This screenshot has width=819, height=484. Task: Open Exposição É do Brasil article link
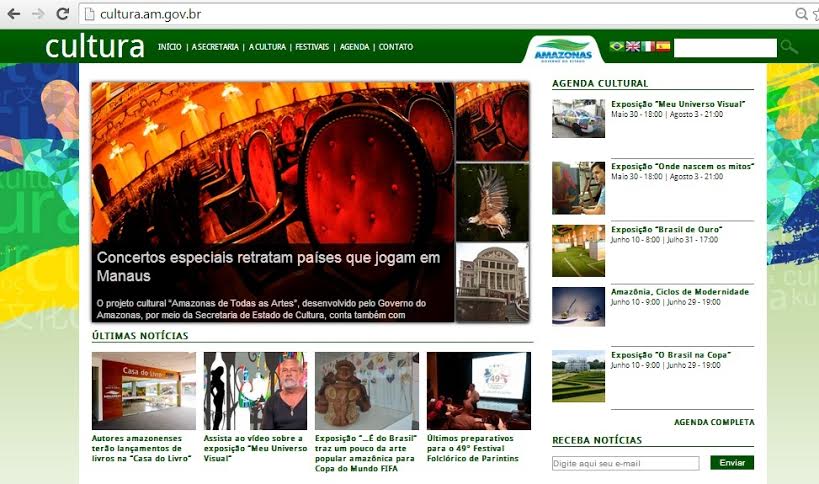pyautogui.click(x=366, y=453)
